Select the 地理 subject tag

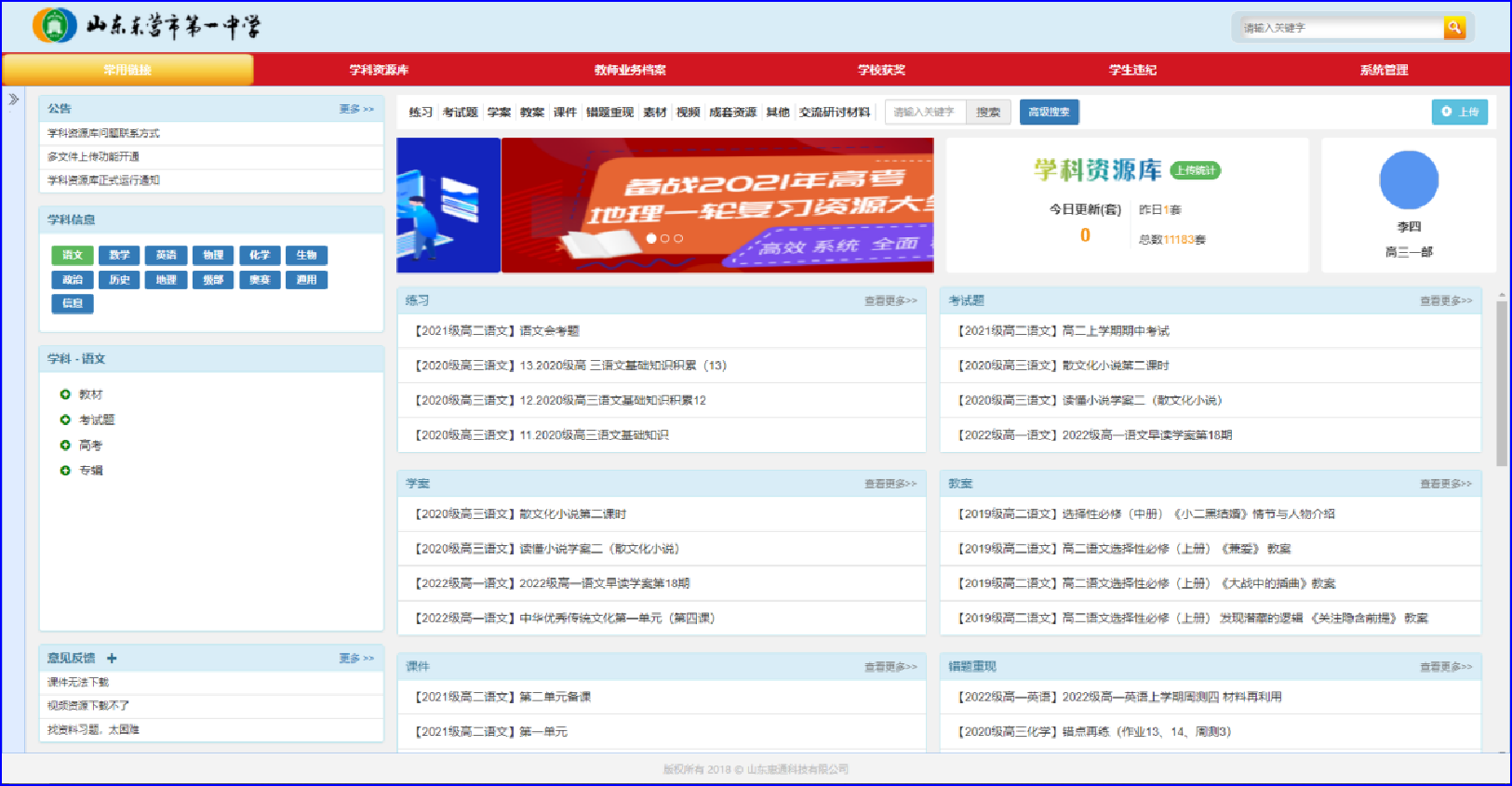166,280
